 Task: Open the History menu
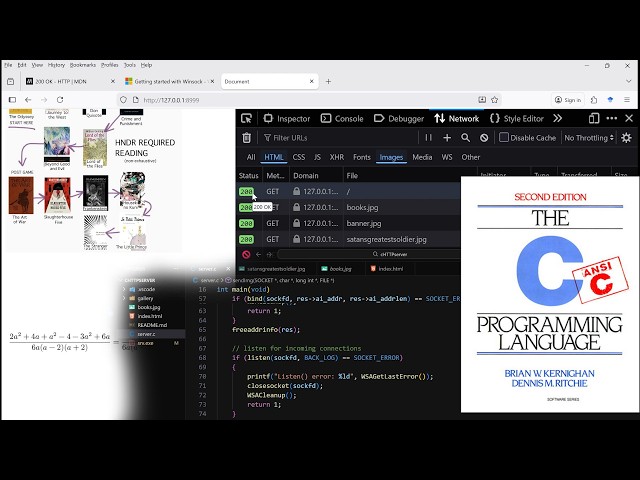[x=56, y=65]
